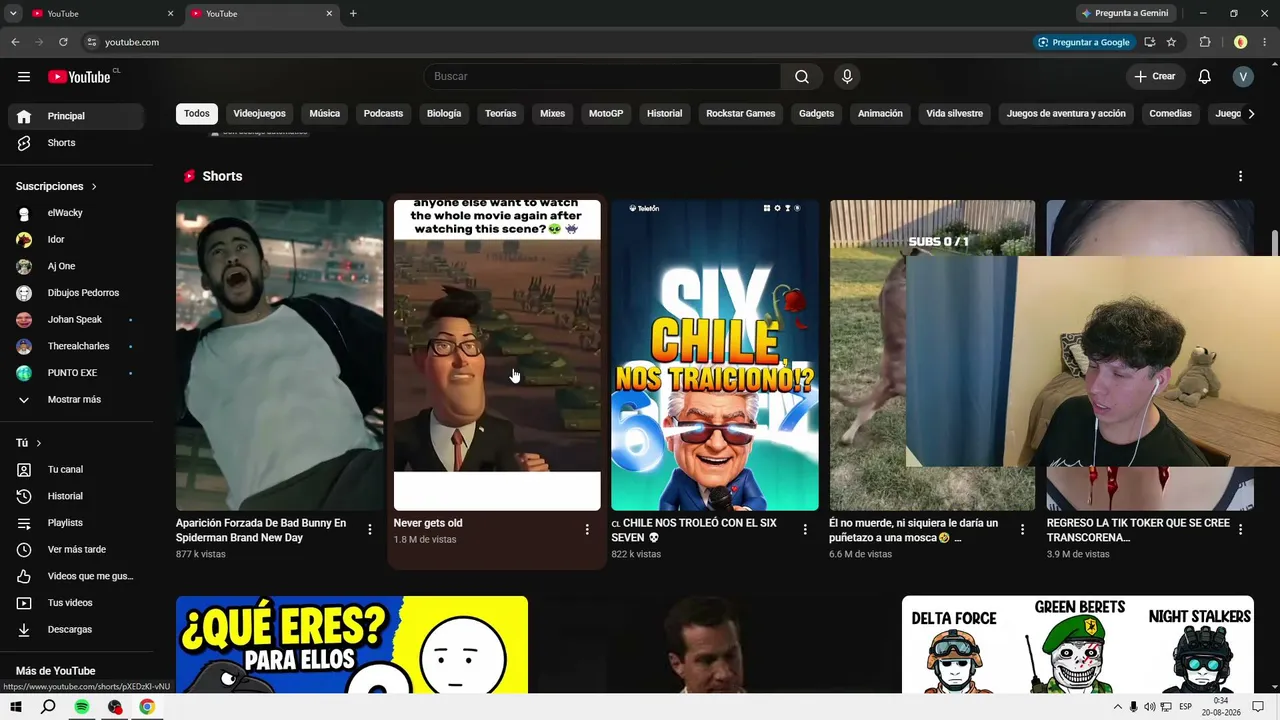Viewport: 1280px width, 720px height.
Task: Open Never gets old short title
Action: tap(428, 523)
